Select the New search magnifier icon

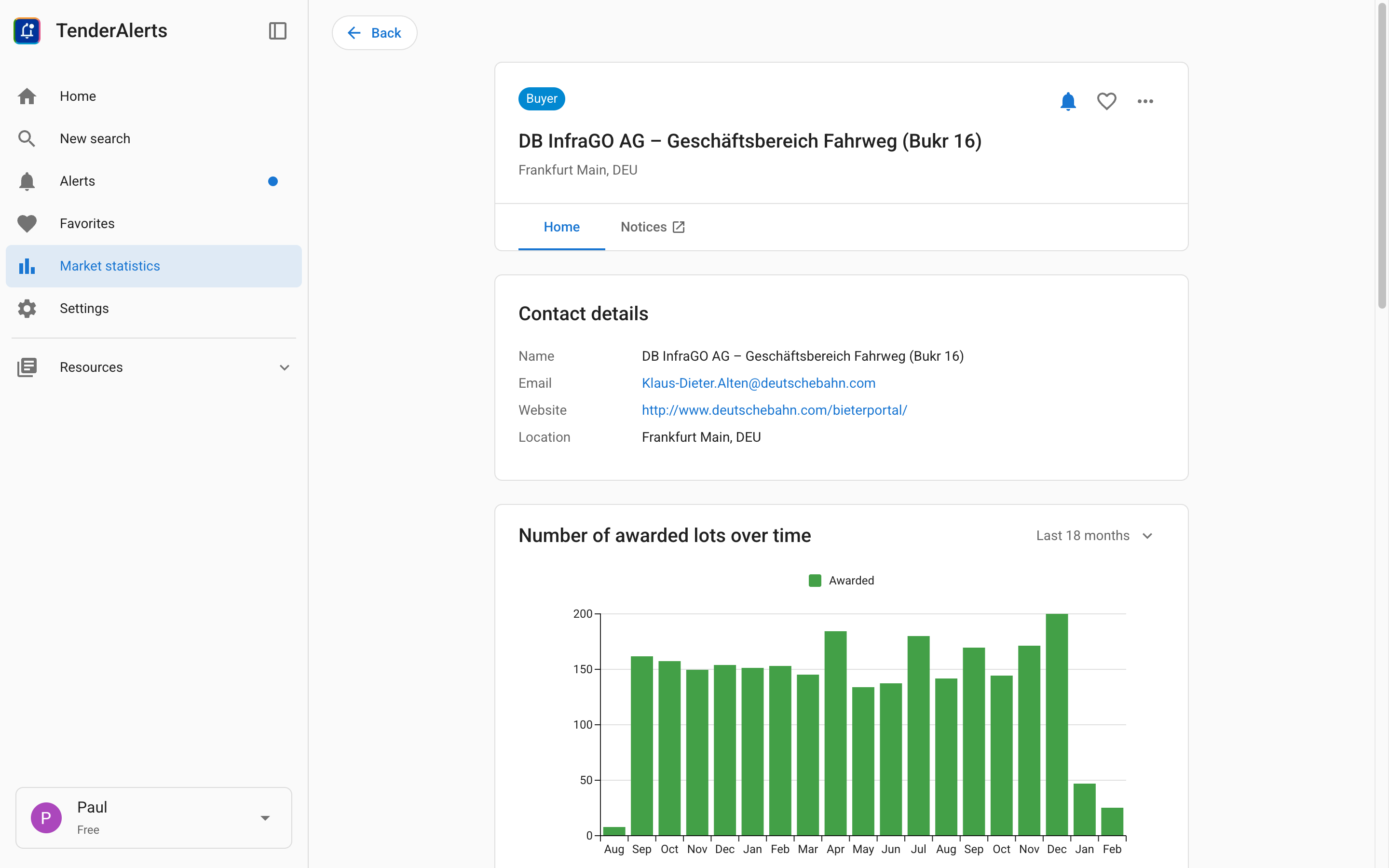tap(27, 138)
